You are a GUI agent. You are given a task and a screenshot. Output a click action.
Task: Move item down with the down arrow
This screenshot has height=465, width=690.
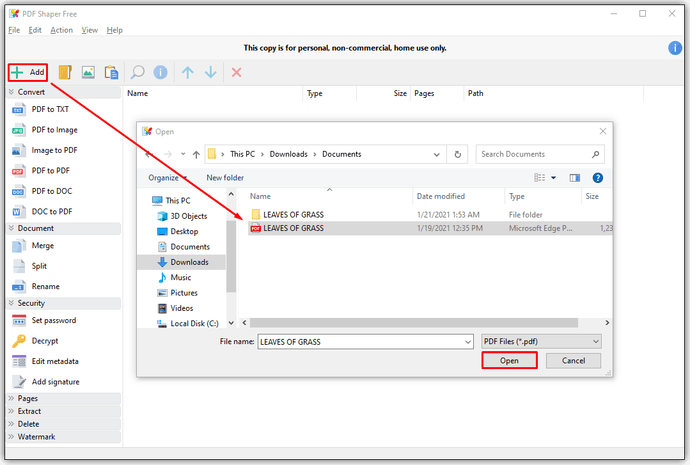pyautogui.click(x=211, y=72)
